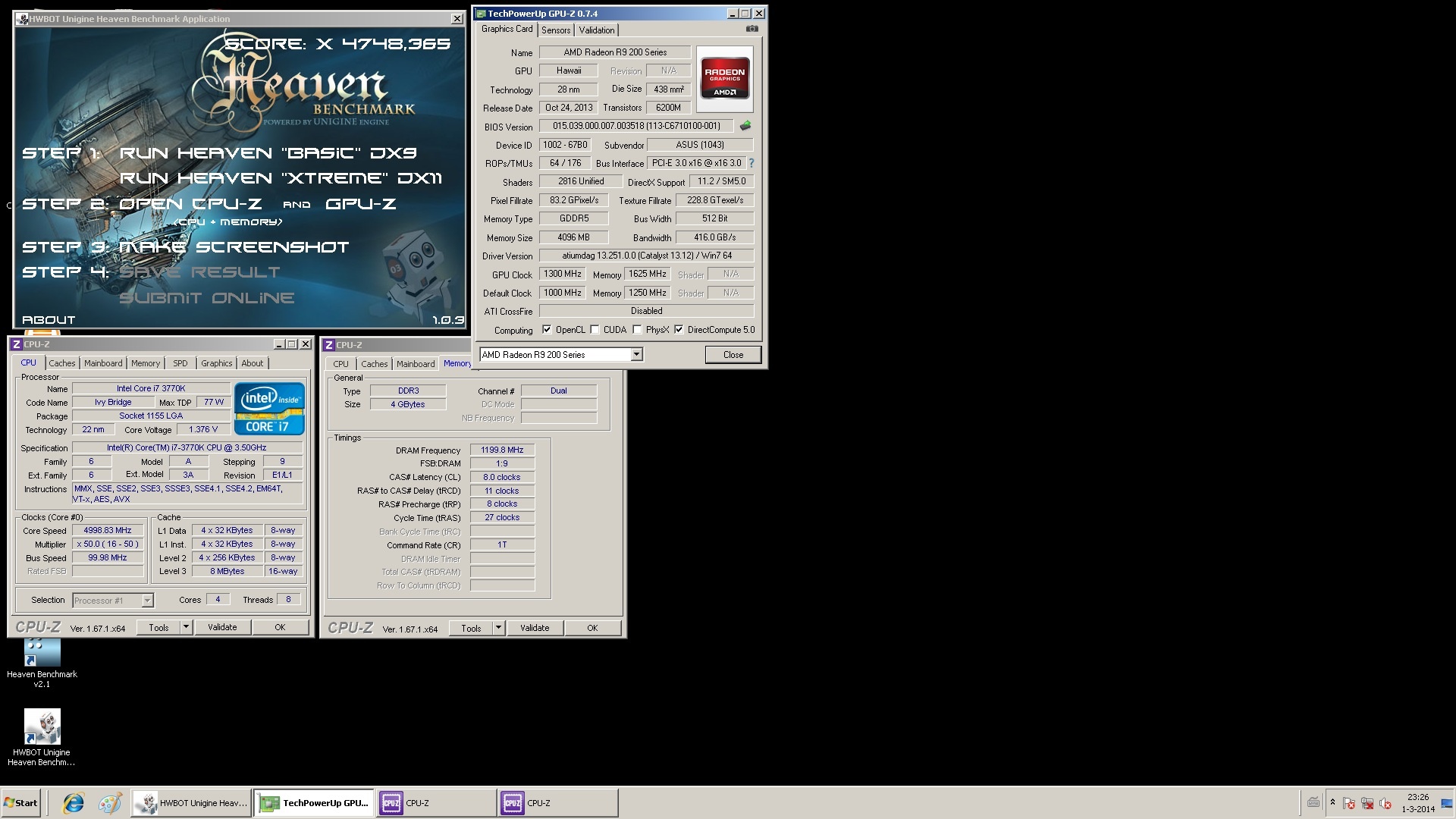Switch to the Sensors tab in GPU-Z
The width and height of the screenshot is (1456, 819).
(555, 30)
